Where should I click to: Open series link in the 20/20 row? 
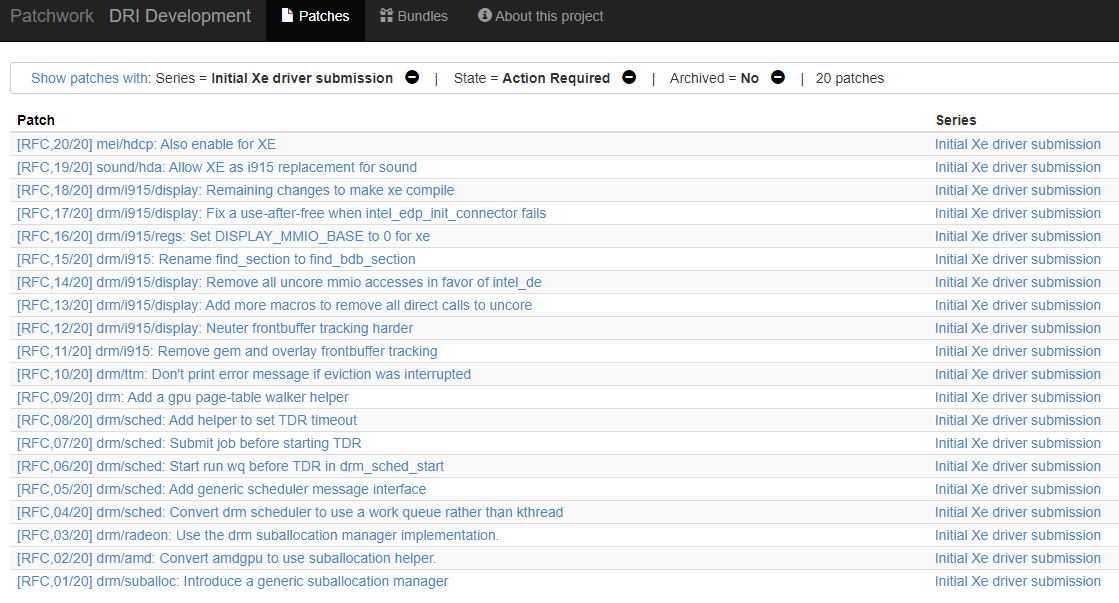[1017, 144]
